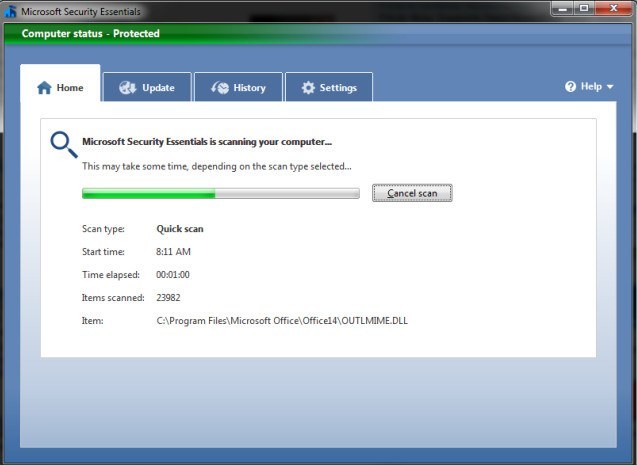This screenshot has height=465, width=637.
Task: Switch to the Home tab label
Action: (70, 88)
